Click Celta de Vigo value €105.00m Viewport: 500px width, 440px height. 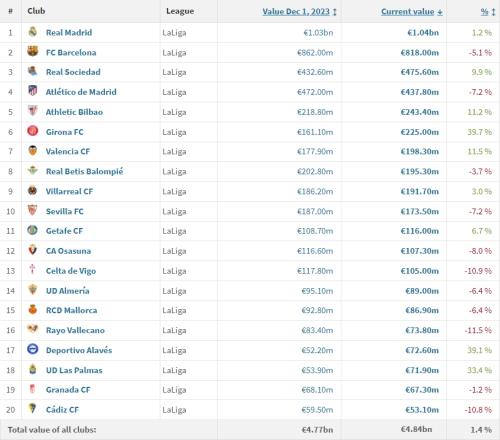[420, 271]
